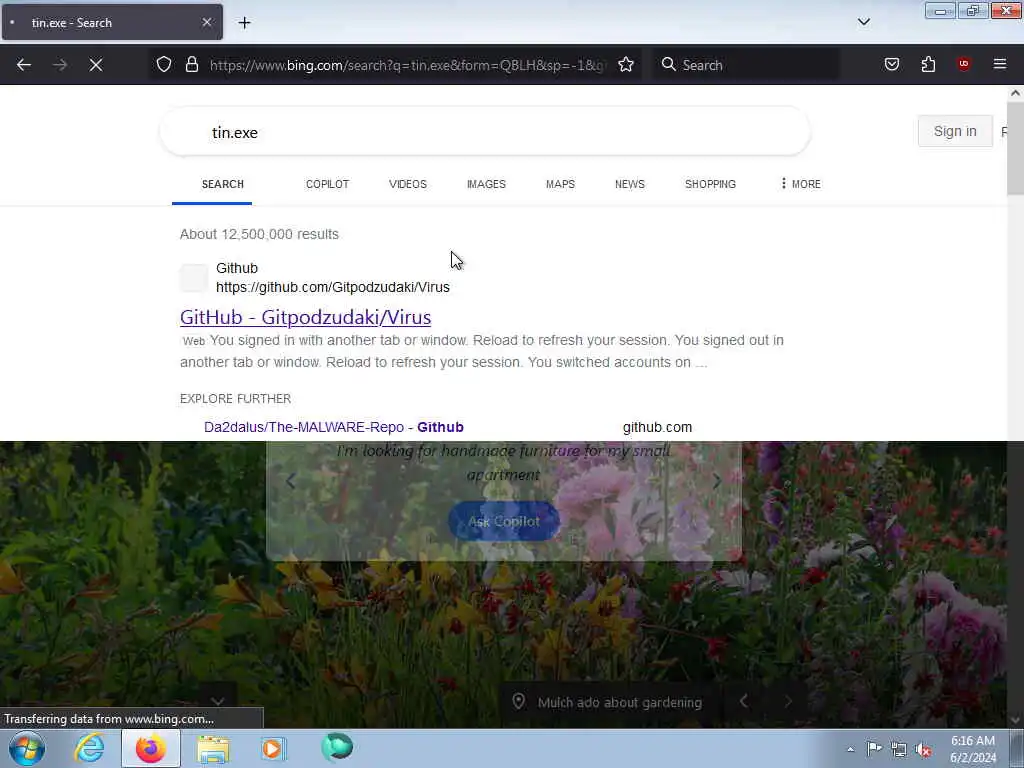The width and height of the screenshot is (1024, 768).
Task: Open the Windows Start menu
Action: coord(26,748)
